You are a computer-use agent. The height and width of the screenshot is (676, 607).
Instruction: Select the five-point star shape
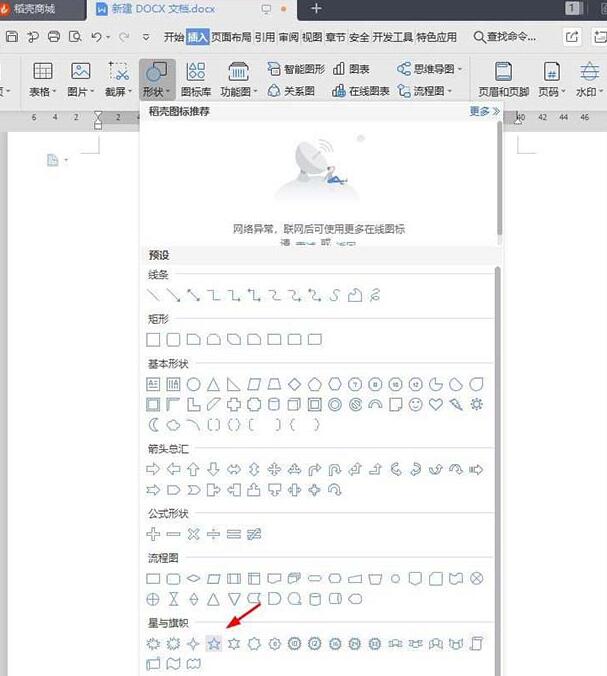click(213, 643)
